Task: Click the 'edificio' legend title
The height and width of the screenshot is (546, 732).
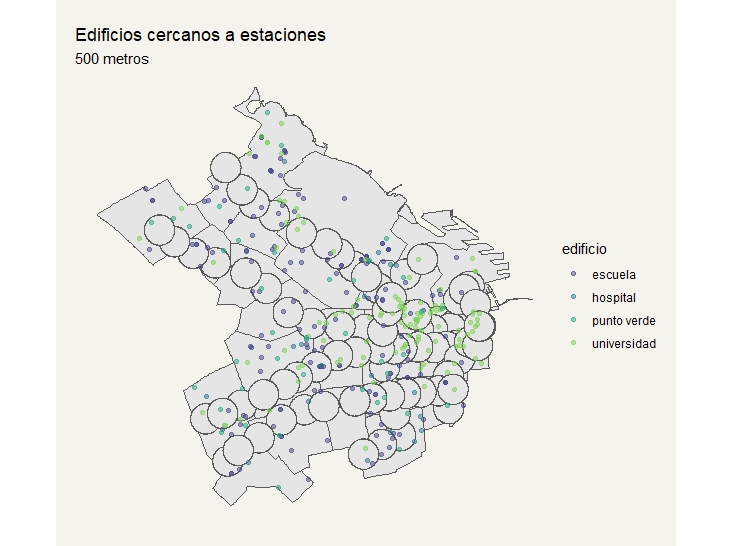Action: (583, 249)
